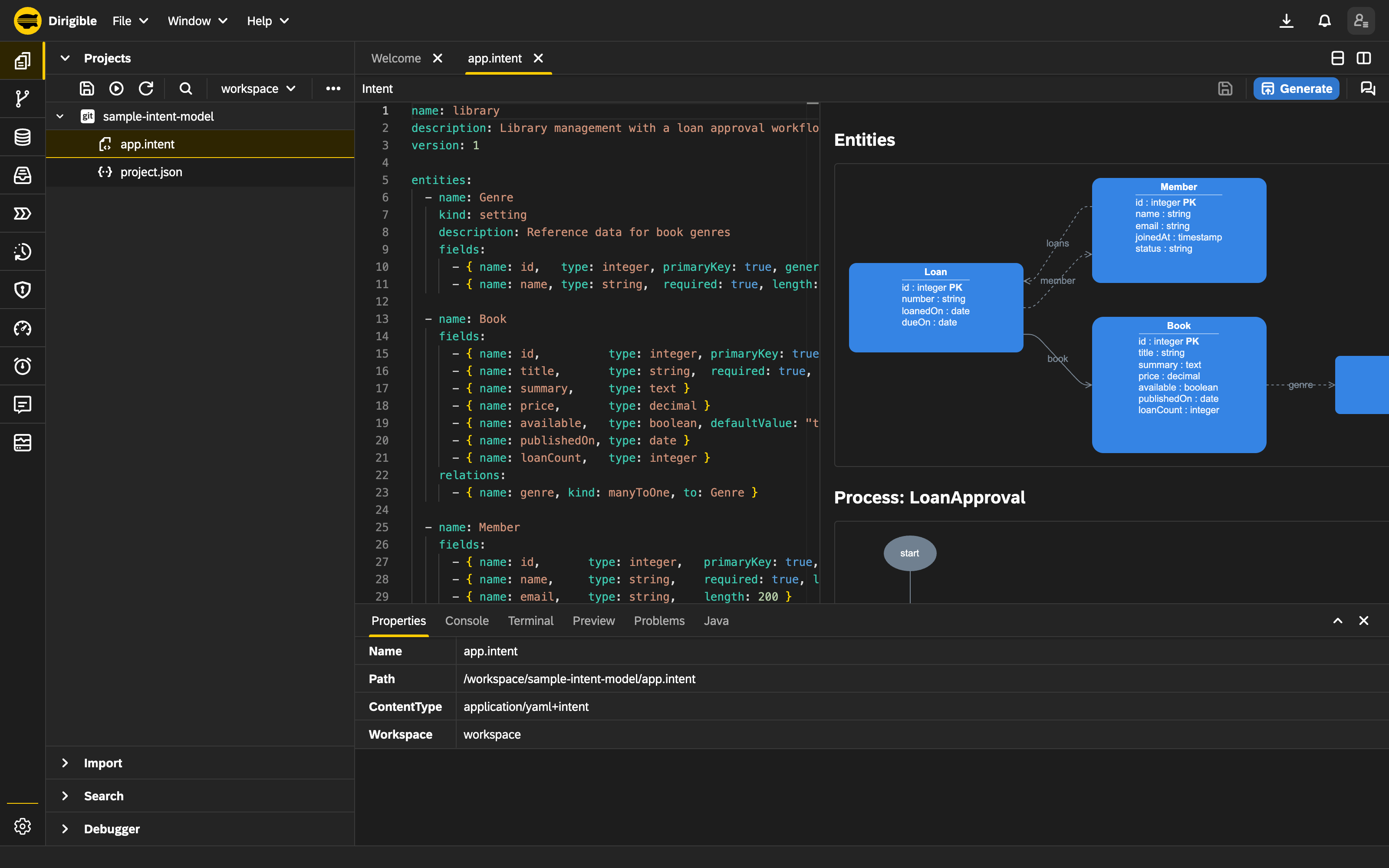Click the Generate button
The width and height of the screenshot is (1389, 868).
pos(1296,89)
